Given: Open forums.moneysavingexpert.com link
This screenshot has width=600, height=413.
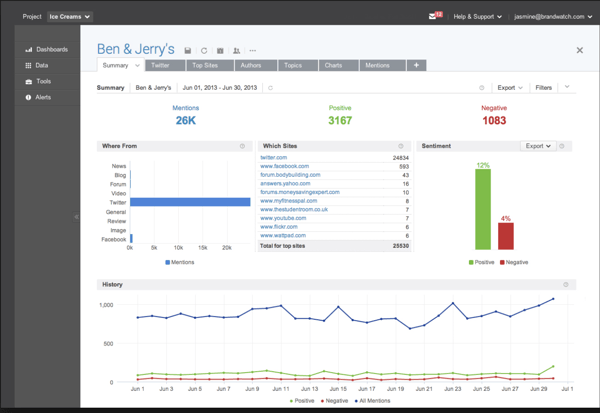Looking at the screenshot, I should point(300,192).
